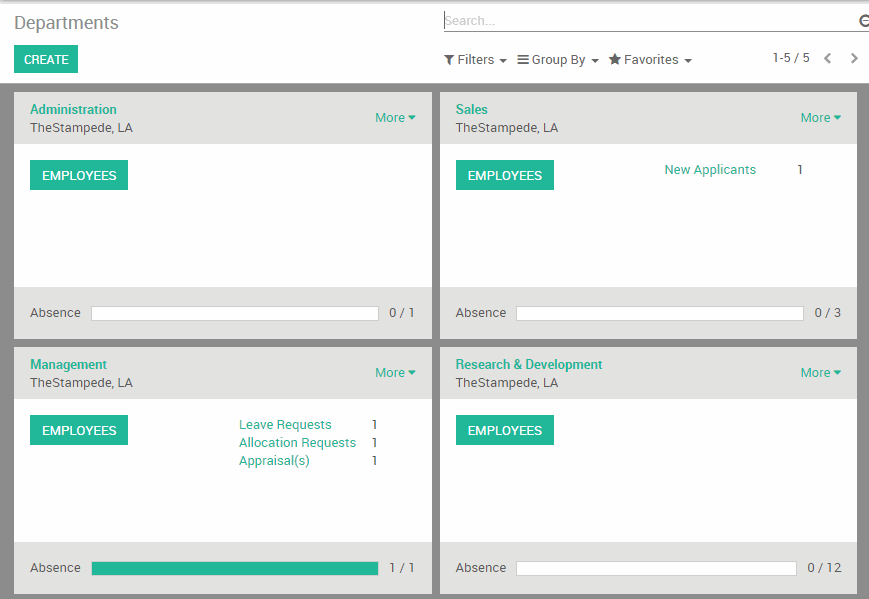Open the Allocation Requests link

pyautogui.click(x=297, y=443)
